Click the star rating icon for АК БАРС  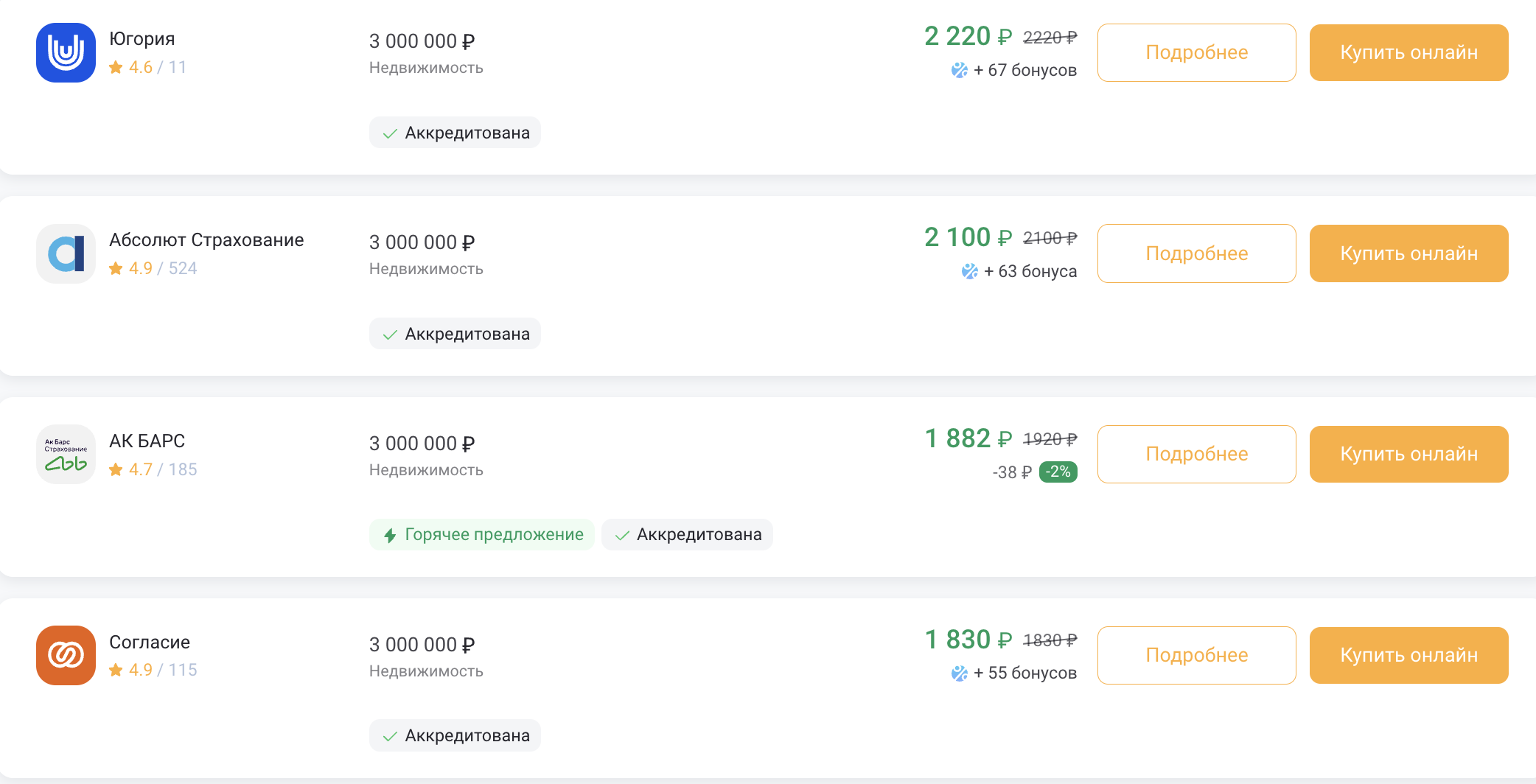(x=116, y=469)
